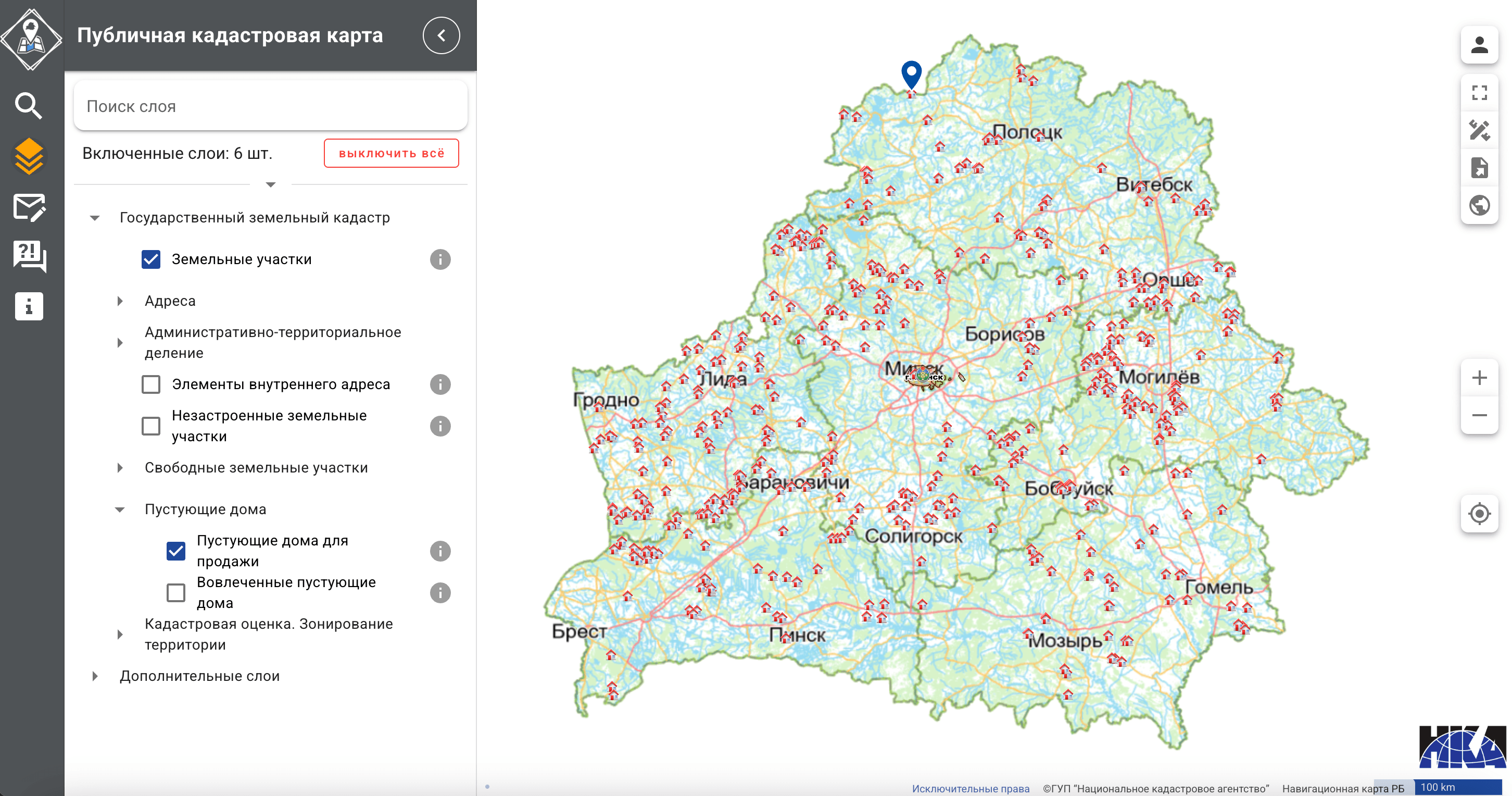
Task: Click the layers stack icon in sidebar
Action: click(x=28, y=157)
